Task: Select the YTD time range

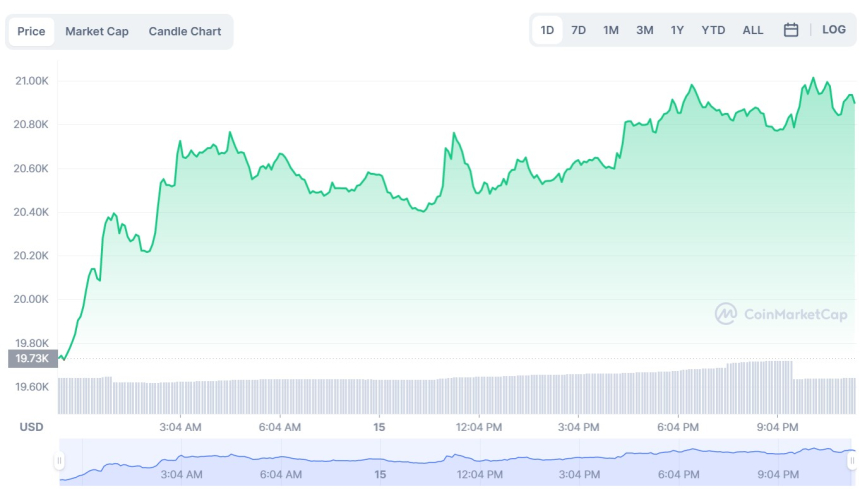Action: [713, 30]
